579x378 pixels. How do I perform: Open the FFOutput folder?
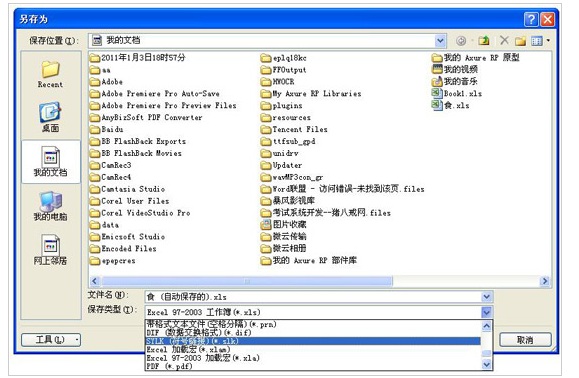[x=283, y=70]
